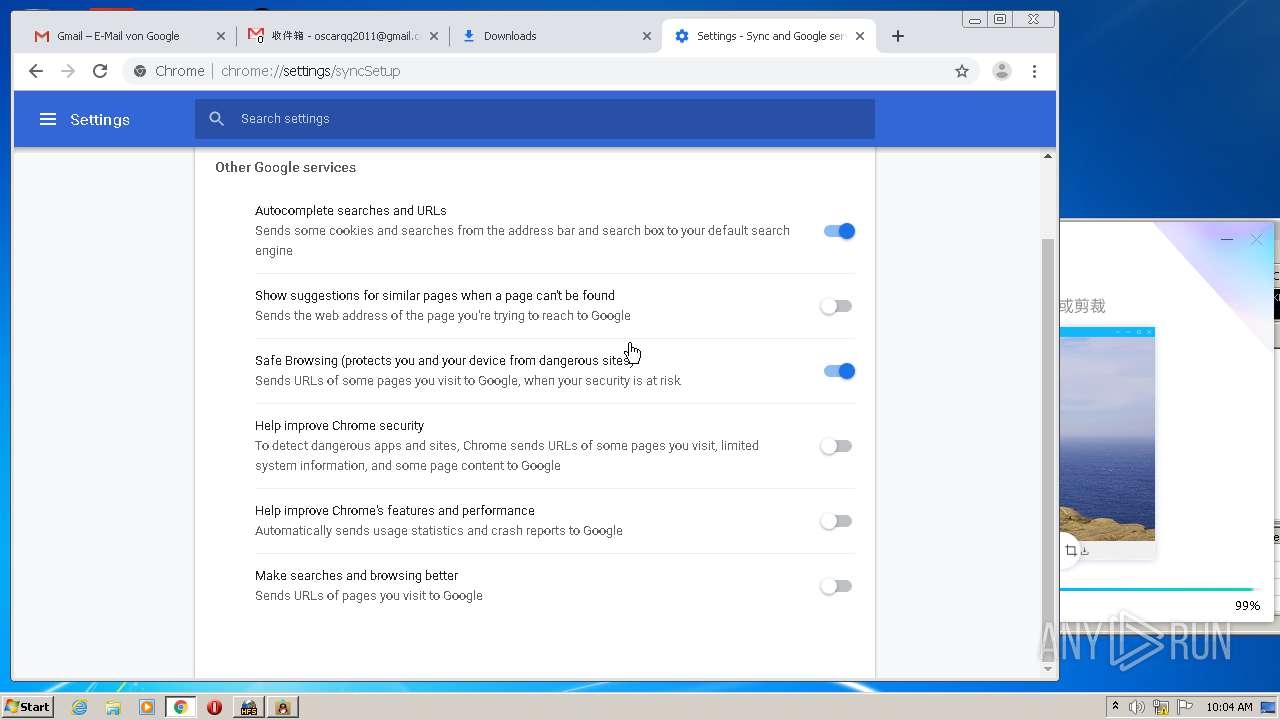Switch to the Gmail – E-Mail von Google tab

[x=130, y=36]
